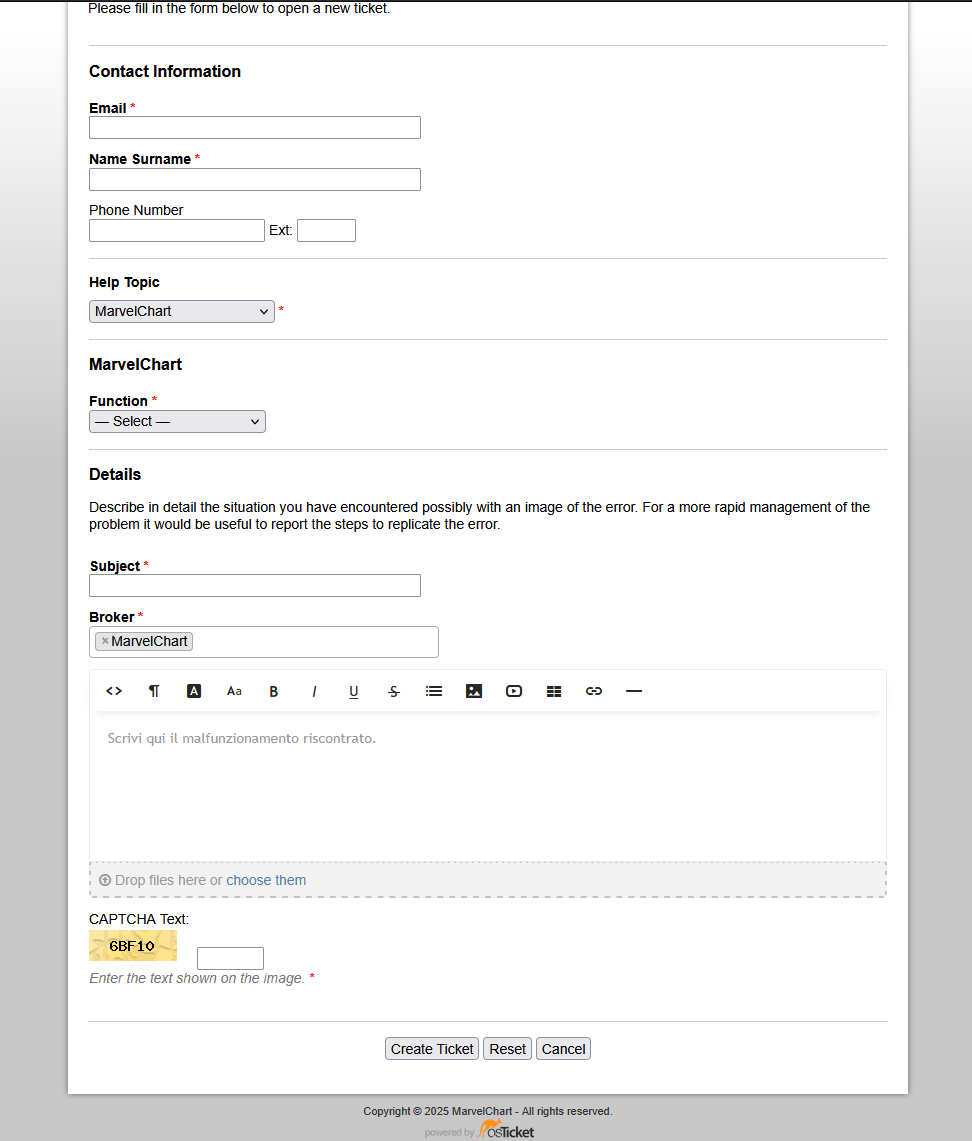This screenshot has height=1141, width=972.
Task: Focus the CAPTCHA text input field
Action: point(230,958)
